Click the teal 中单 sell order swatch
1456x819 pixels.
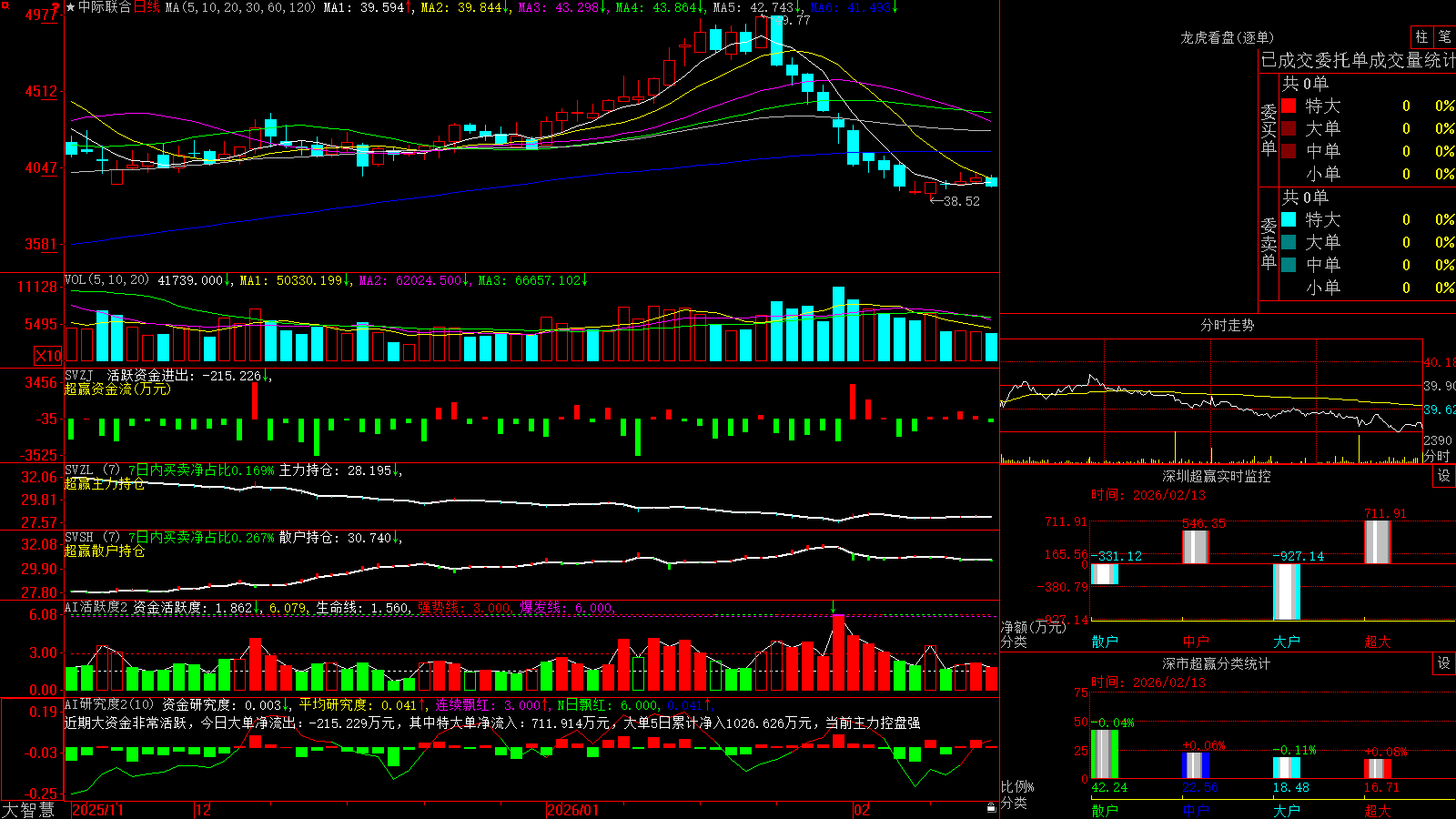(x=1289, y=265)
